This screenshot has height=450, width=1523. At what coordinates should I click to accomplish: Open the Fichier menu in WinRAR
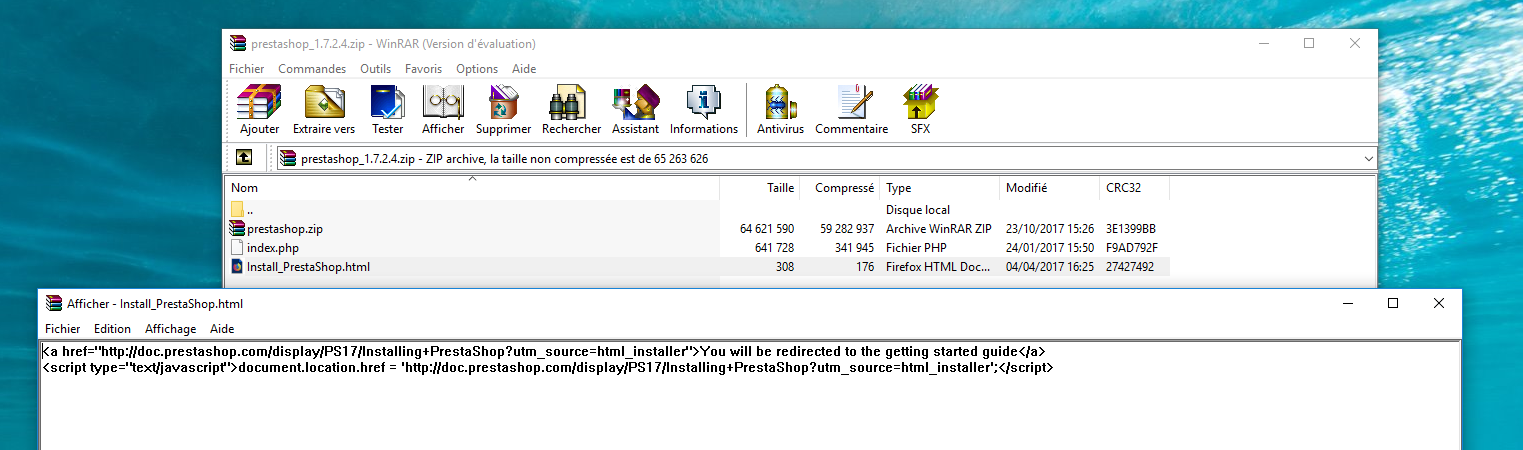coord(247,69)
